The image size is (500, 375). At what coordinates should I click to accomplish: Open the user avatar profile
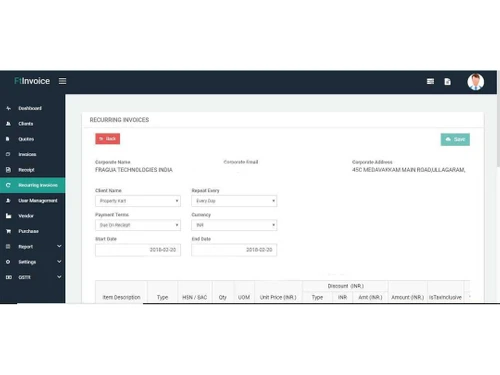point(475,82)
